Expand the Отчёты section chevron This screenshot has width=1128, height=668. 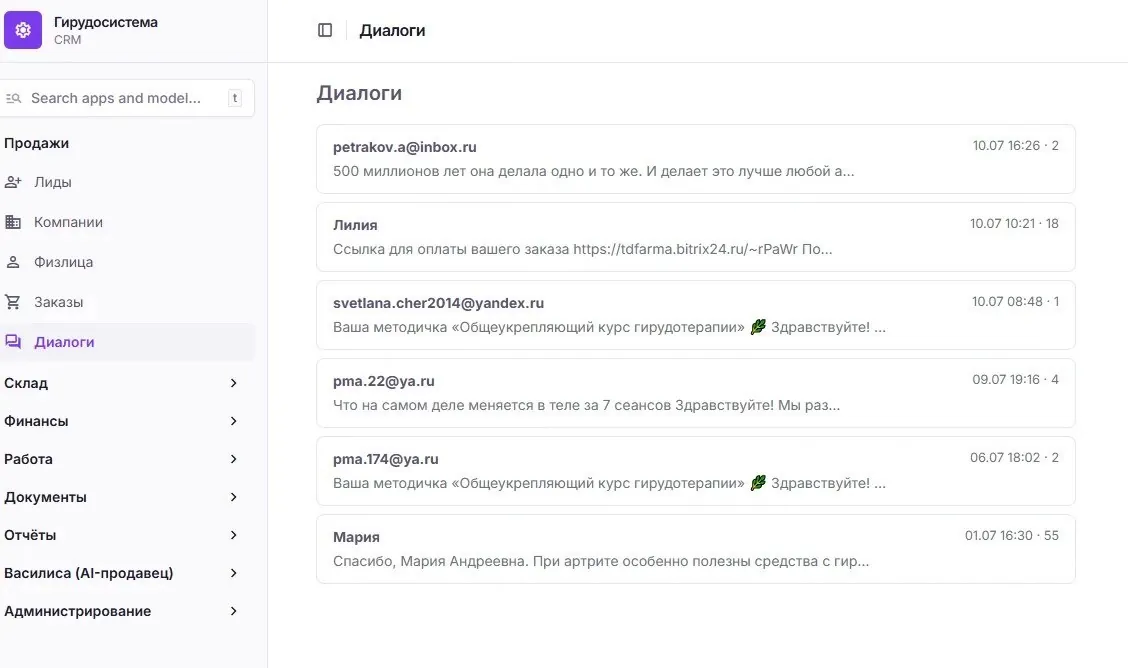click(x=233, y=536)
